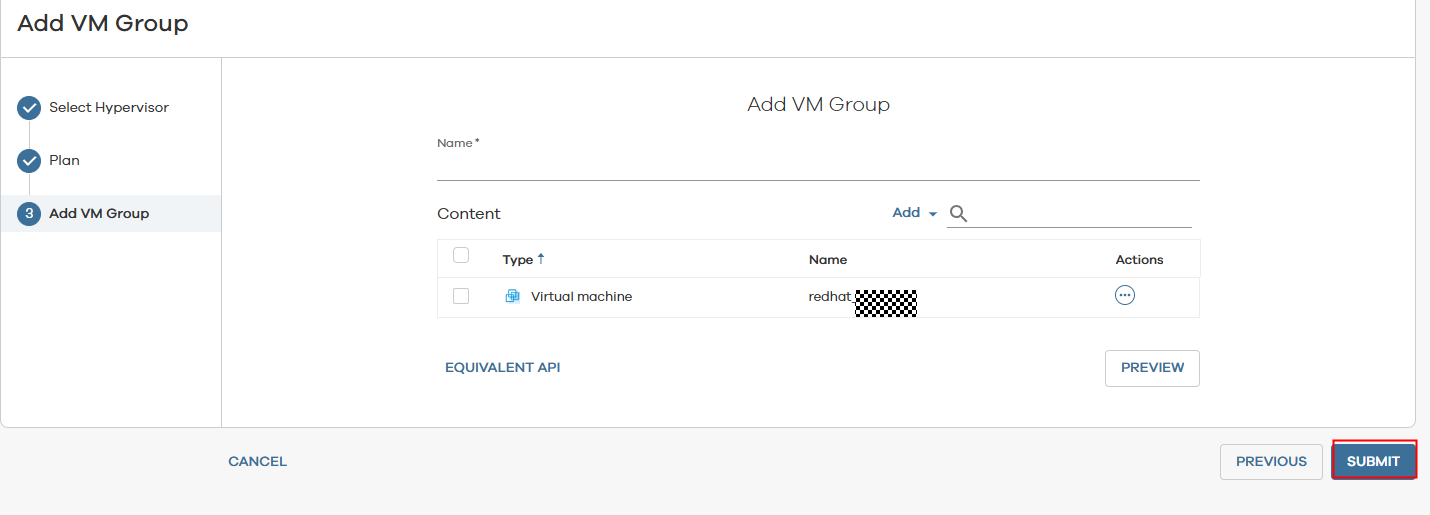Expand the Add dropdown in Content

pyautogui.click(x=914, y=213)
